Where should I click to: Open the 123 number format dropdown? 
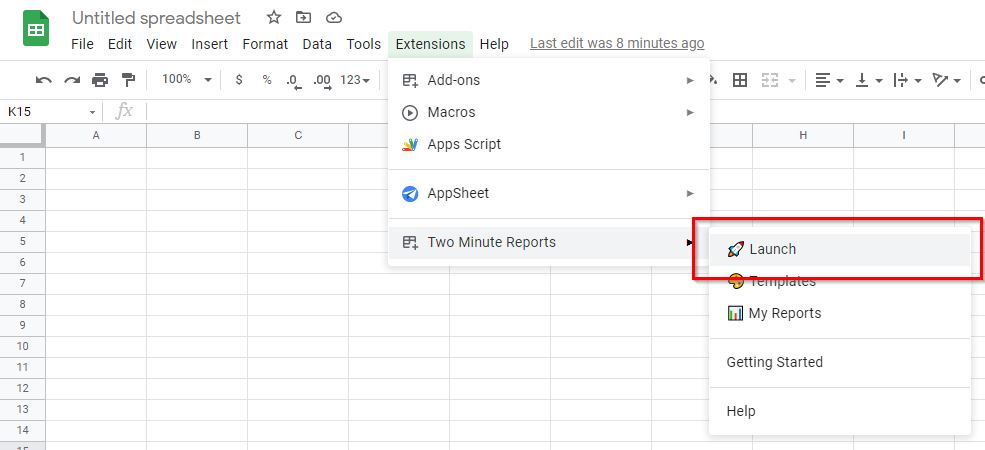[x=355, y=80]
